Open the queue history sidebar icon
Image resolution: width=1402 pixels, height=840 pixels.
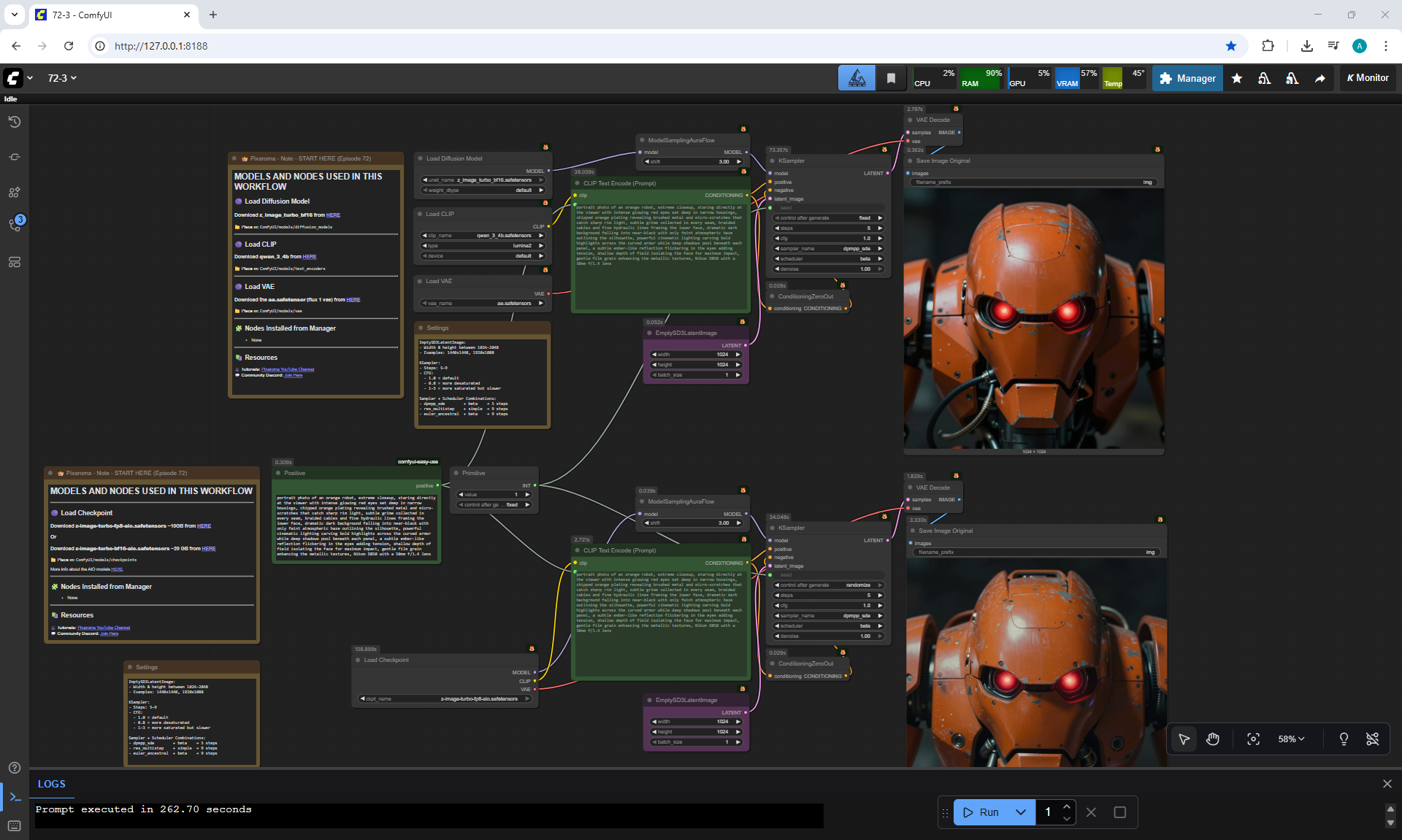[15, 122]
